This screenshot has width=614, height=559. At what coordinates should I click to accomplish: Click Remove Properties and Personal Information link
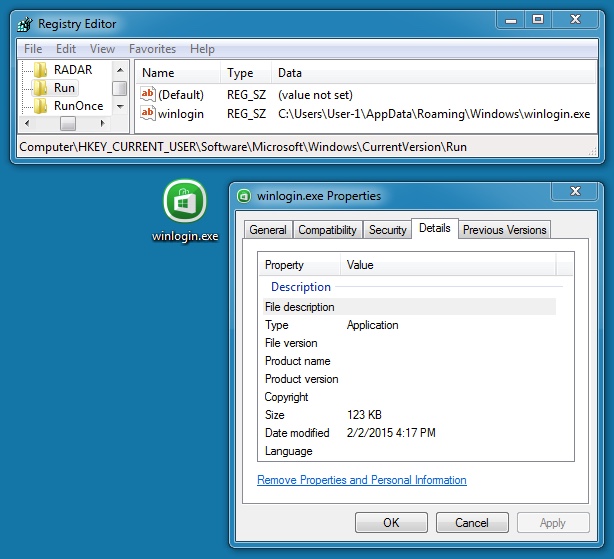[x=361, y=480]
